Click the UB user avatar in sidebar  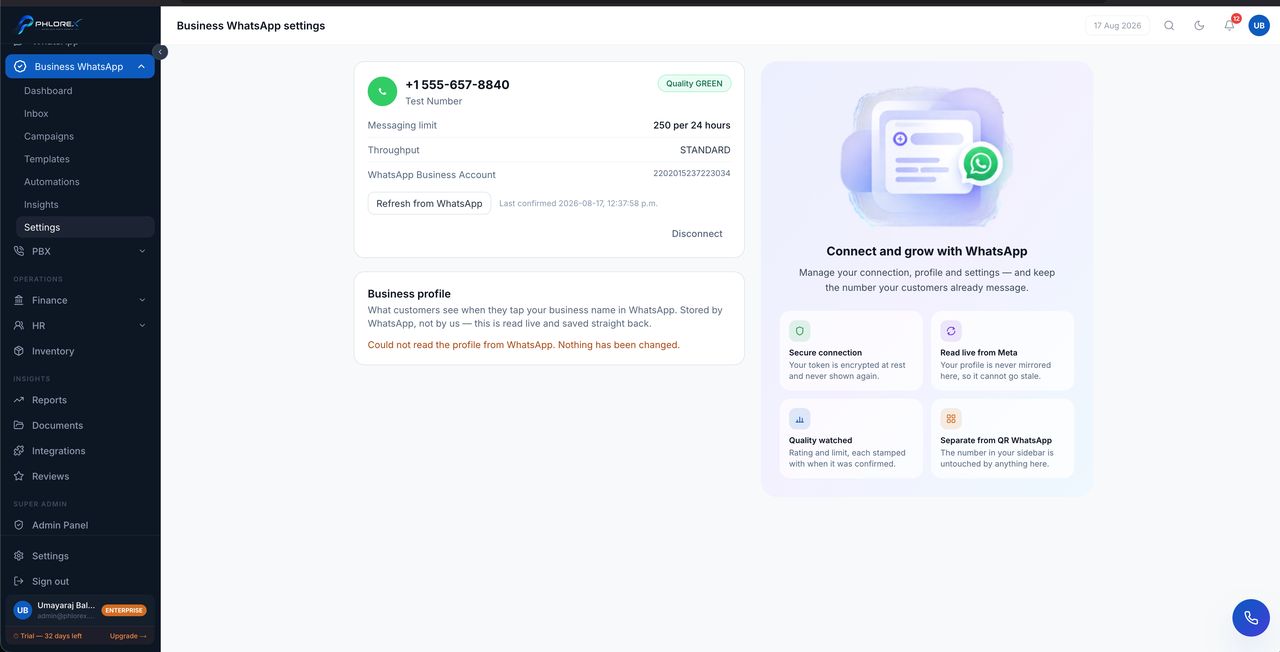23,610
